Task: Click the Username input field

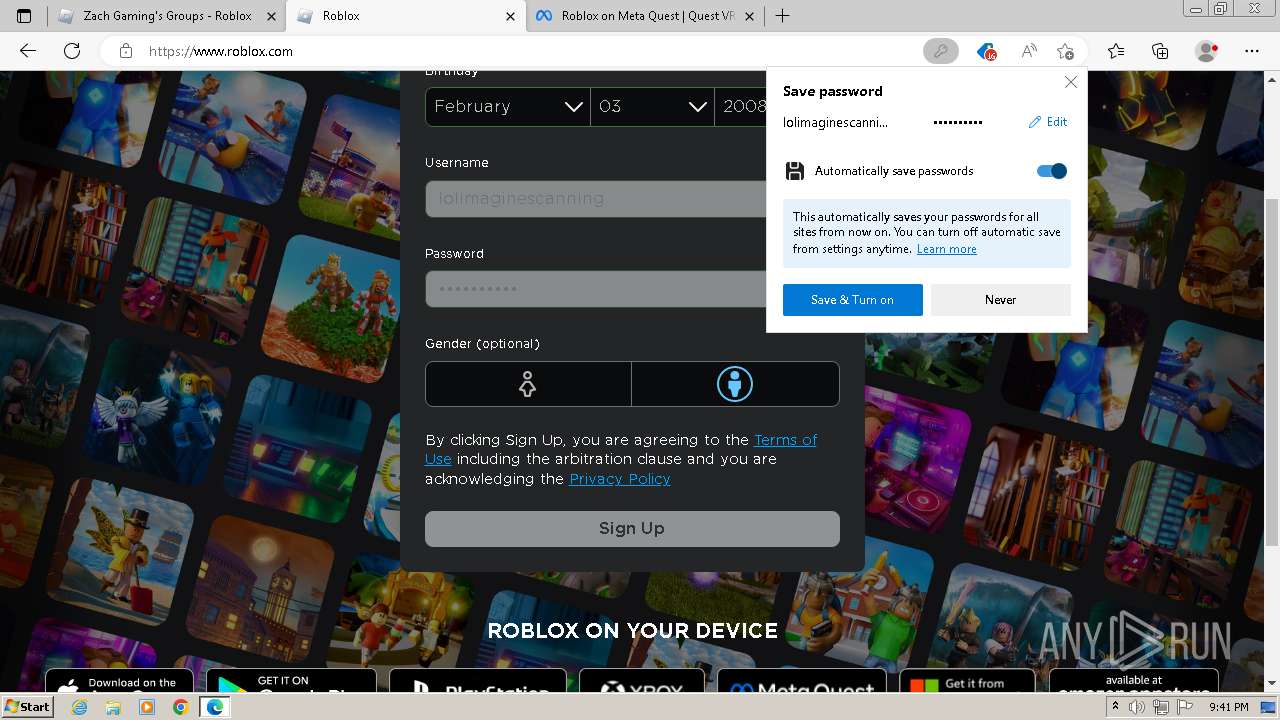Action: (596, 199)
